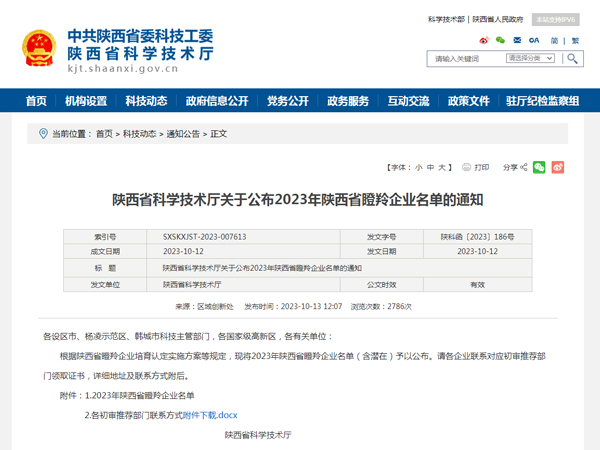
Task: Share article via red Weibo button
Action: (559, 167)
